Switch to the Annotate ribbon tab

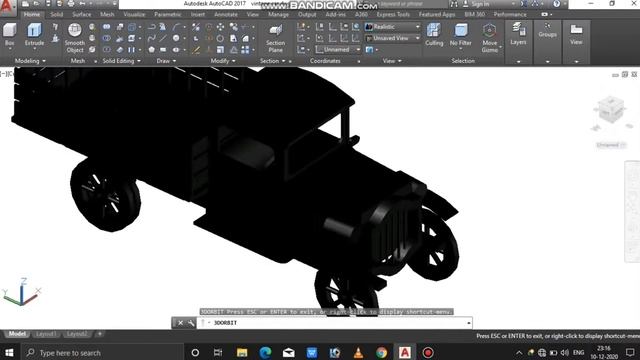pyautogui.click(x=226, y=14)
